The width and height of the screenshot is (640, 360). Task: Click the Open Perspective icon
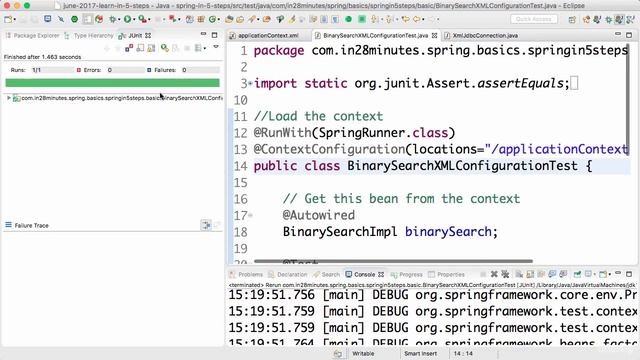[572, 20]
